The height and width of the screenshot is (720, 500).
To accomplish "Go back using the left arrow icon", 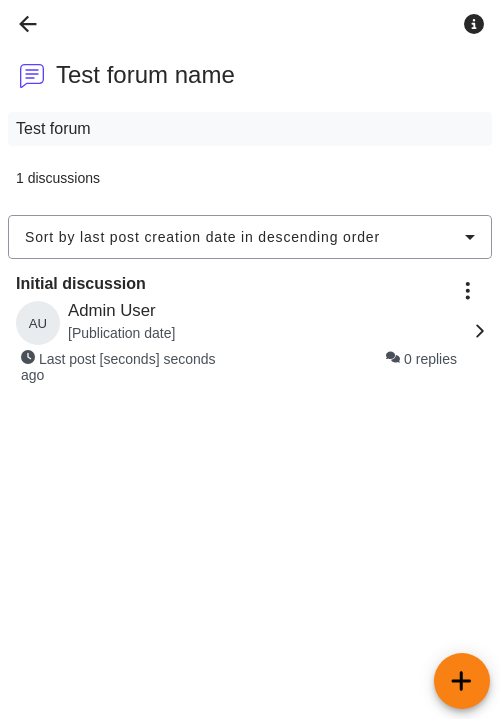I will click(x=28, y=24).
